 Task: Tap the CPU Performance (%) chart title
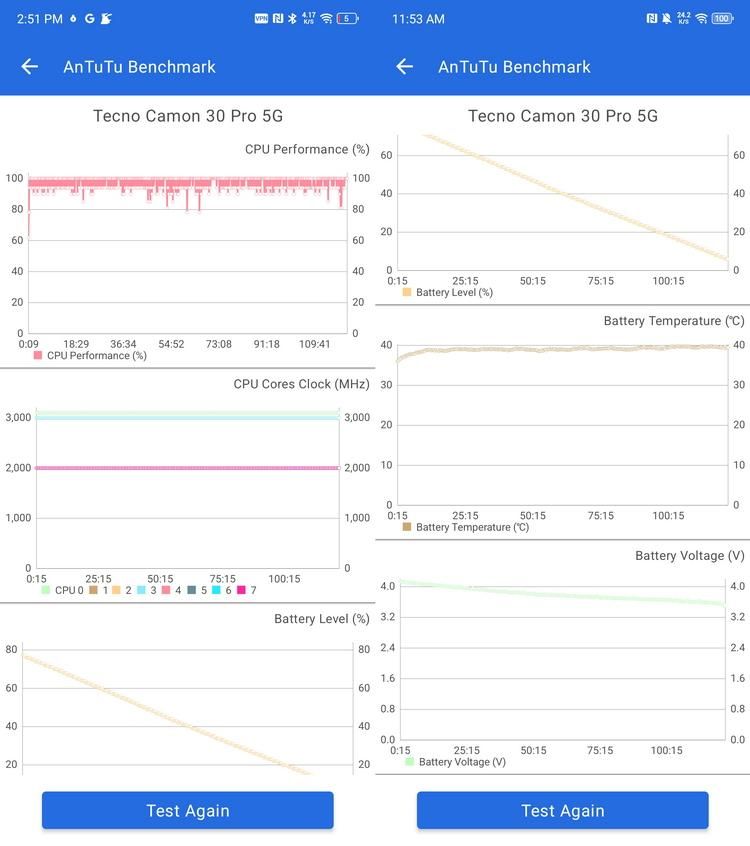307,149
